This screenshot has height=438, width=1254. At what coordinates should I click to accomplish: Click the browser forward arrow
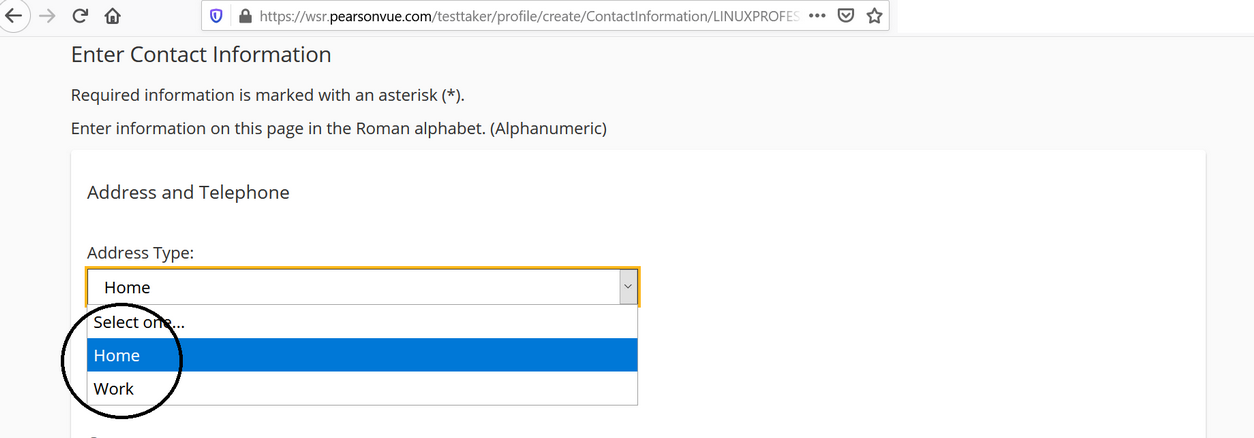coord(46,16)
